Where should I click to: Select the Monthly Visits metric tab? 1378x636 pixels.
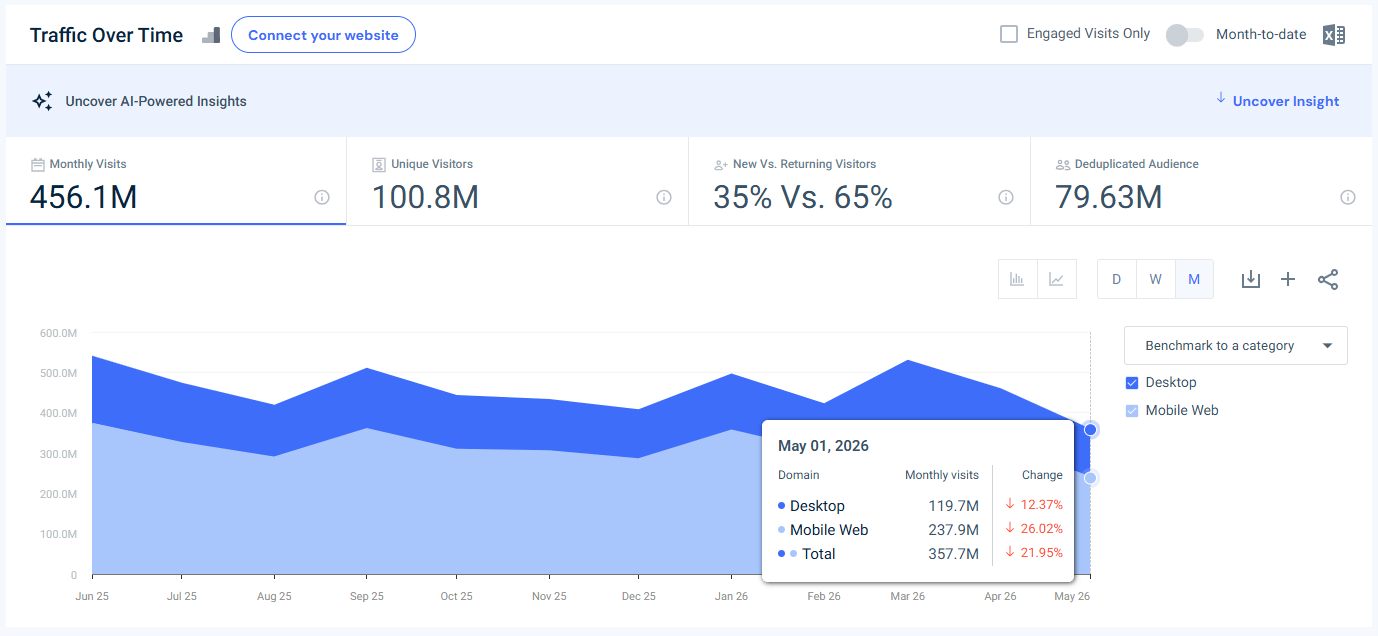[x=176, y=182]
